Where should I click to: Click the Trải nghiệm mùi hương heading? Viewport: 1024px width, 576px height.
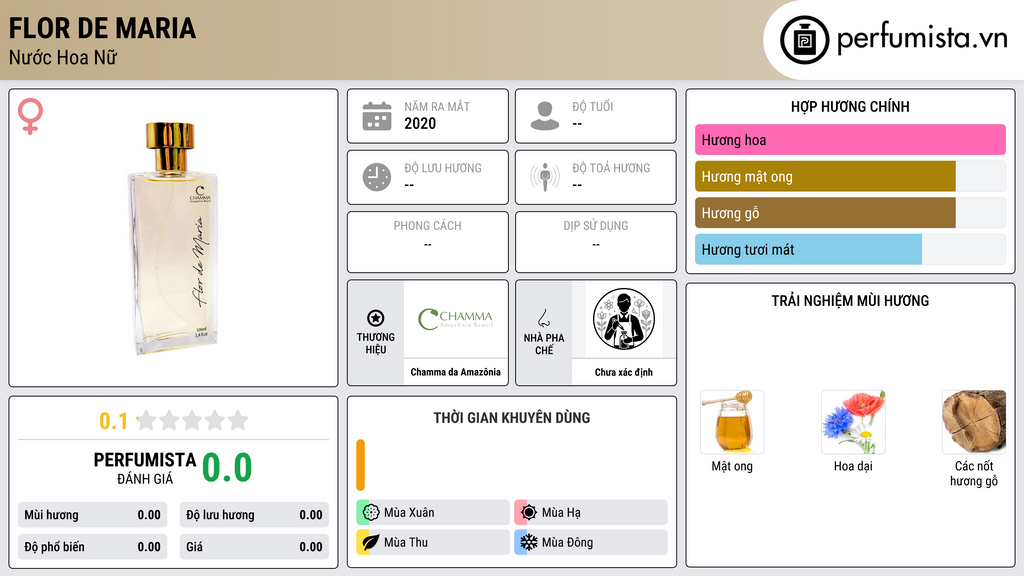pos(850,300)
